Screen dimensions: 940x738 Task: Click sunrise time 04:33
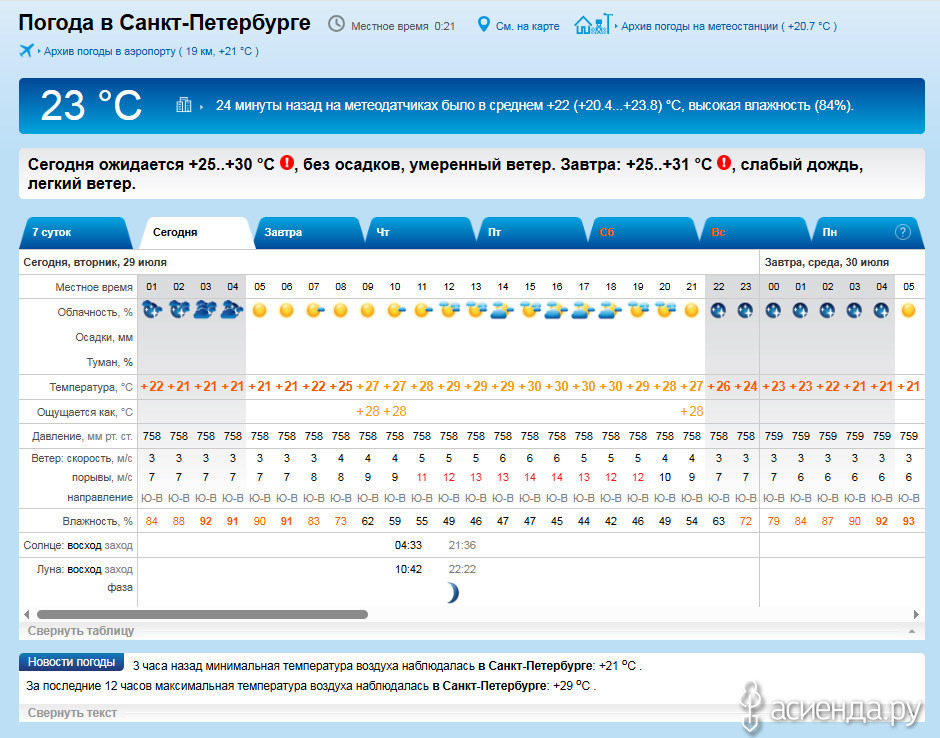pos(408,546)
